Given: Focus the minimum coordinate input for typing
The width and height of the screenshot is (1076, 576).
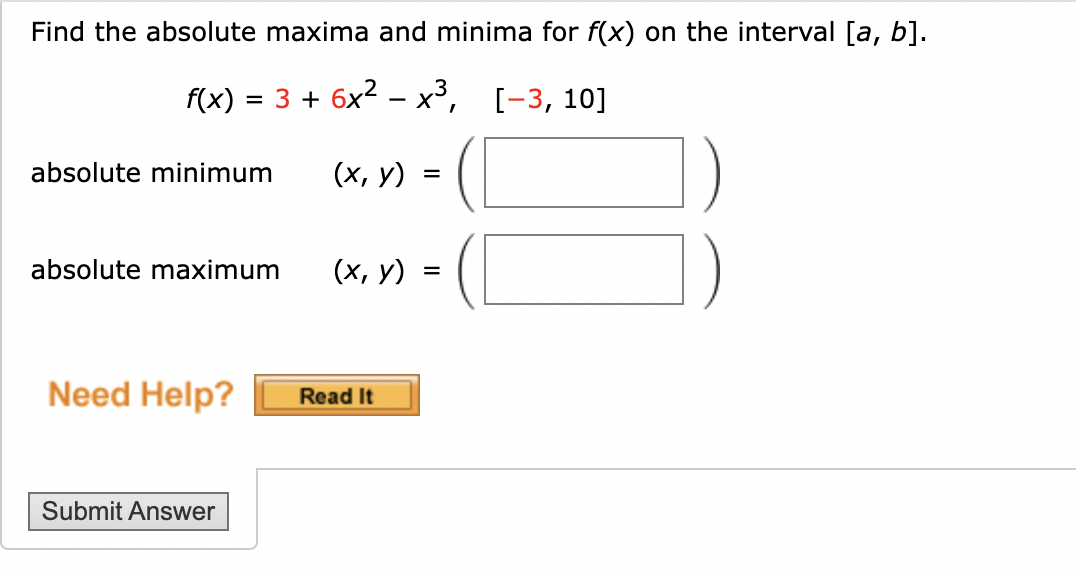Looking at the screenshot, I should pyautogui.click(x=582, y=173).
